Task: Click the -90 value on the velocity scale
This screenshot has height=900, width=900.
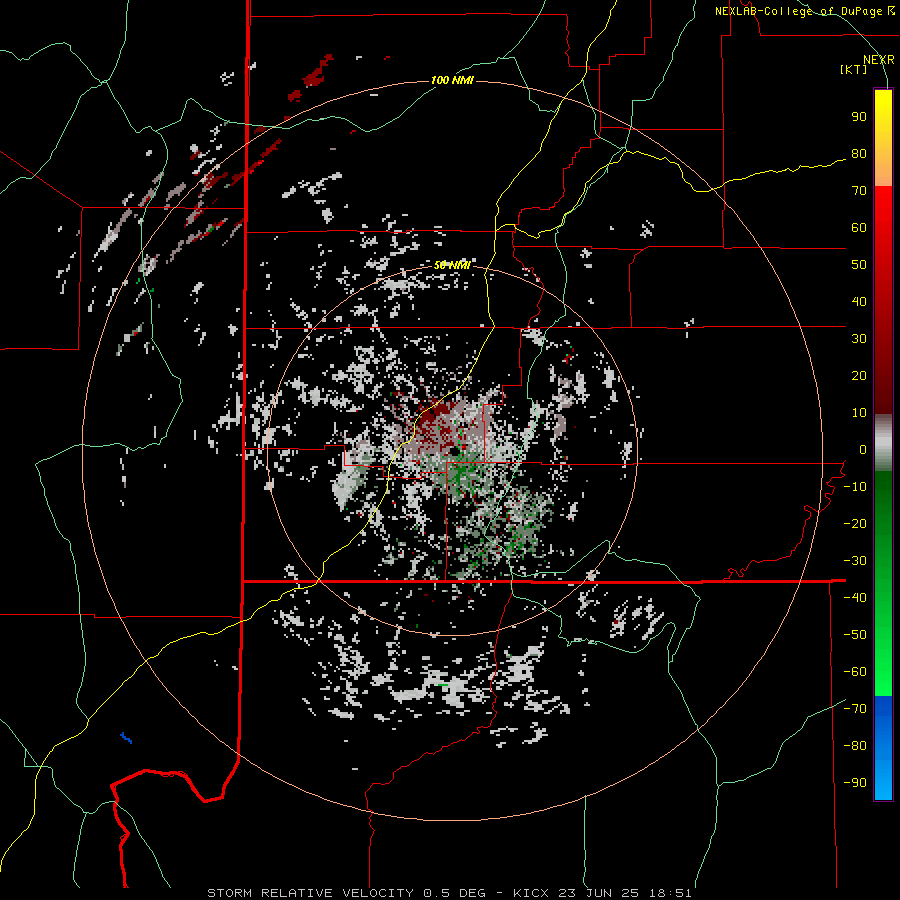Action: pyautogui.click(x=855, y=783)
